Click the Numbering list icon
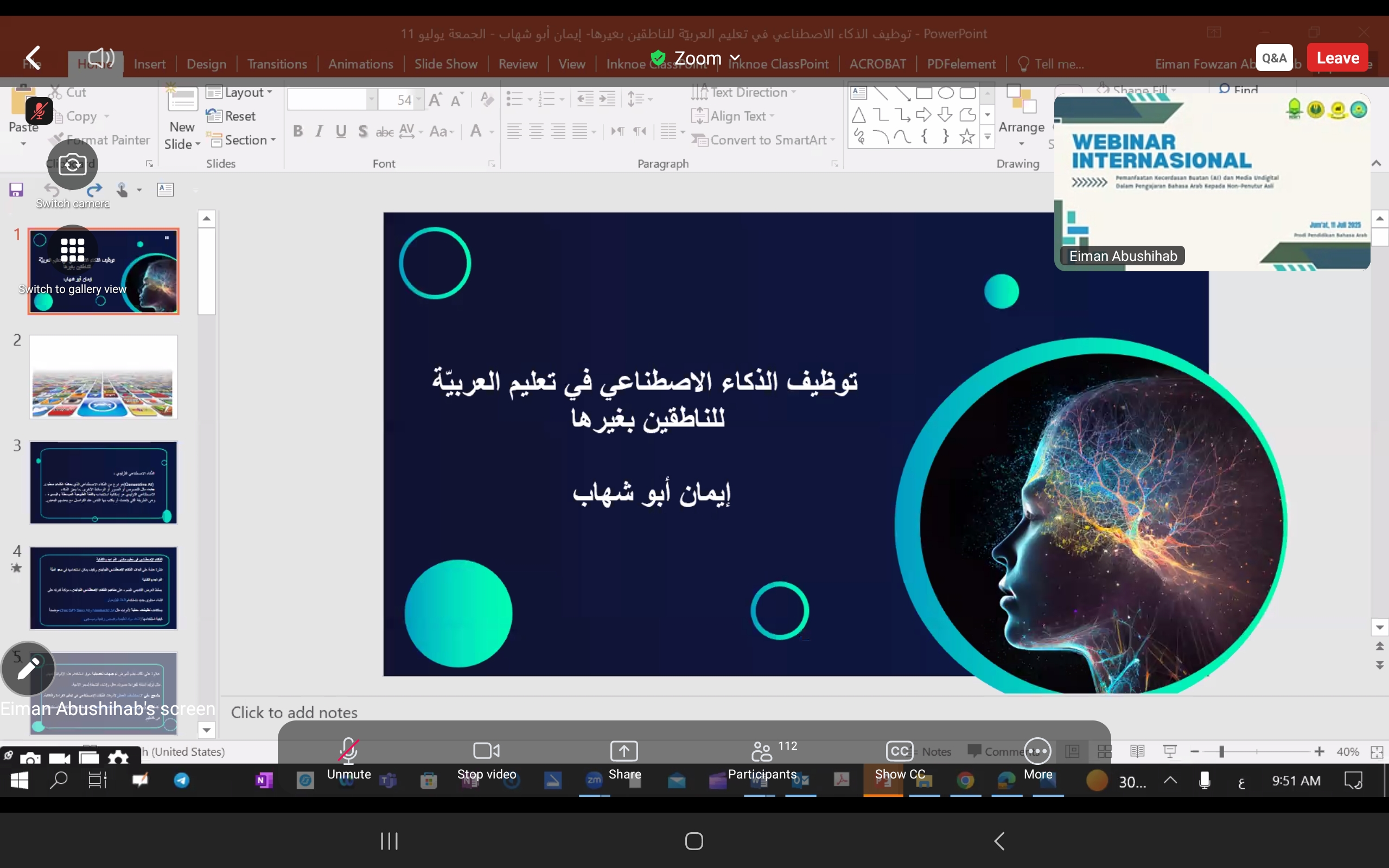1389x868 pixels. click(547, 99)
